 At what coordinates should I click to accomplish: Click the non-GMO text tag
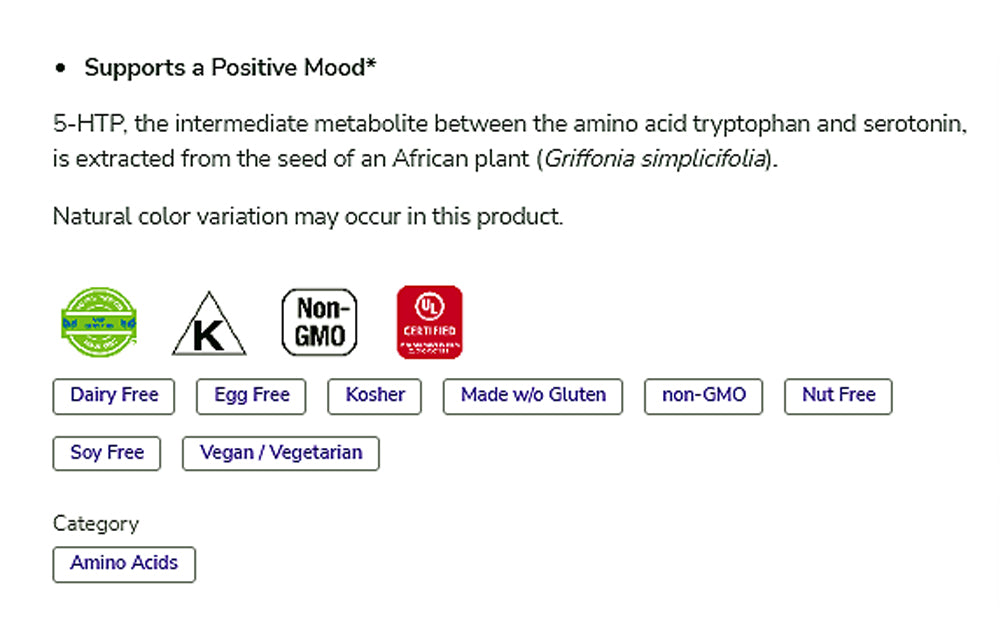704,396
